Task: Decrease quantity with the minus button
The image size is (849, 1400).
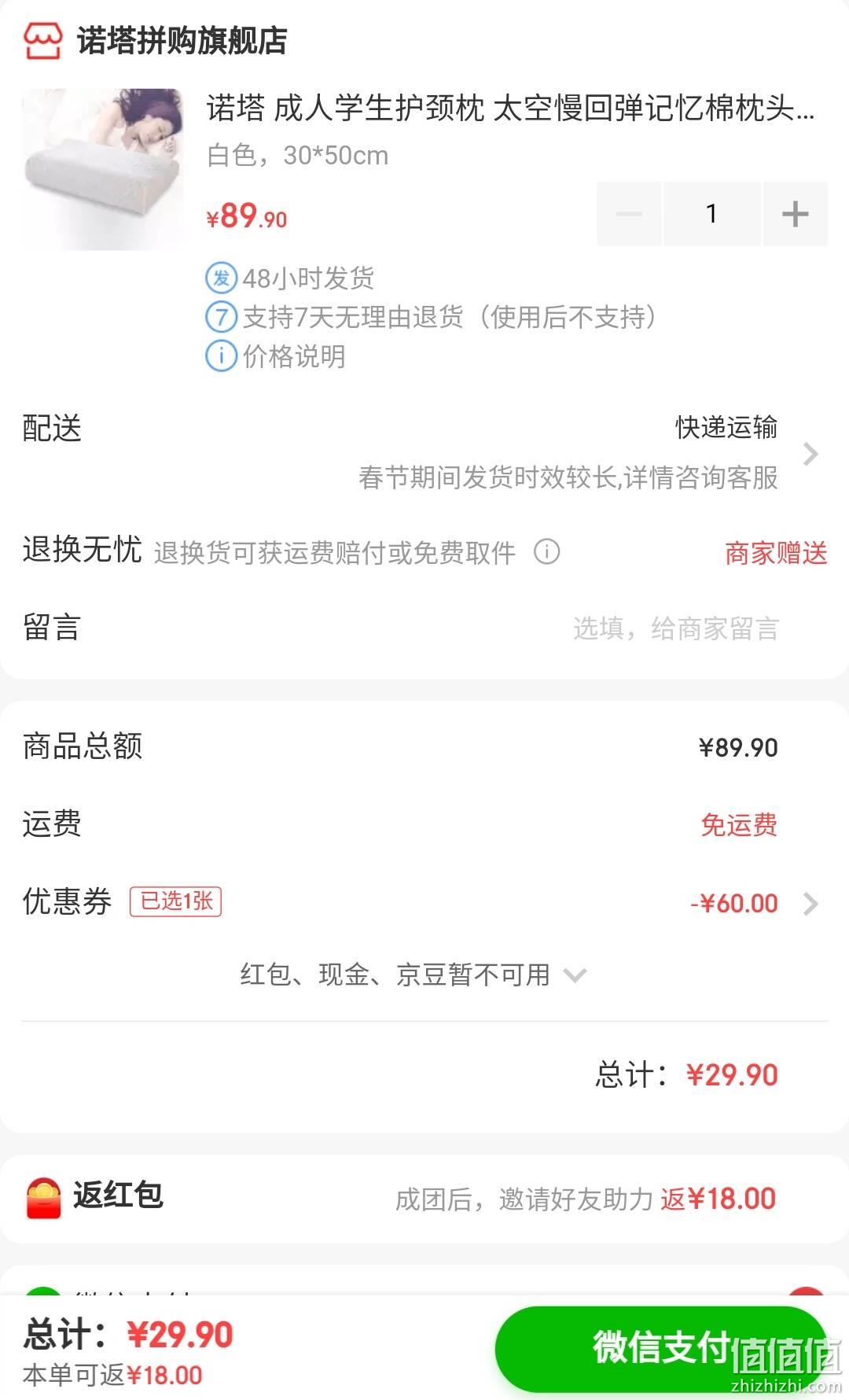Action: (x=629, y=214)
